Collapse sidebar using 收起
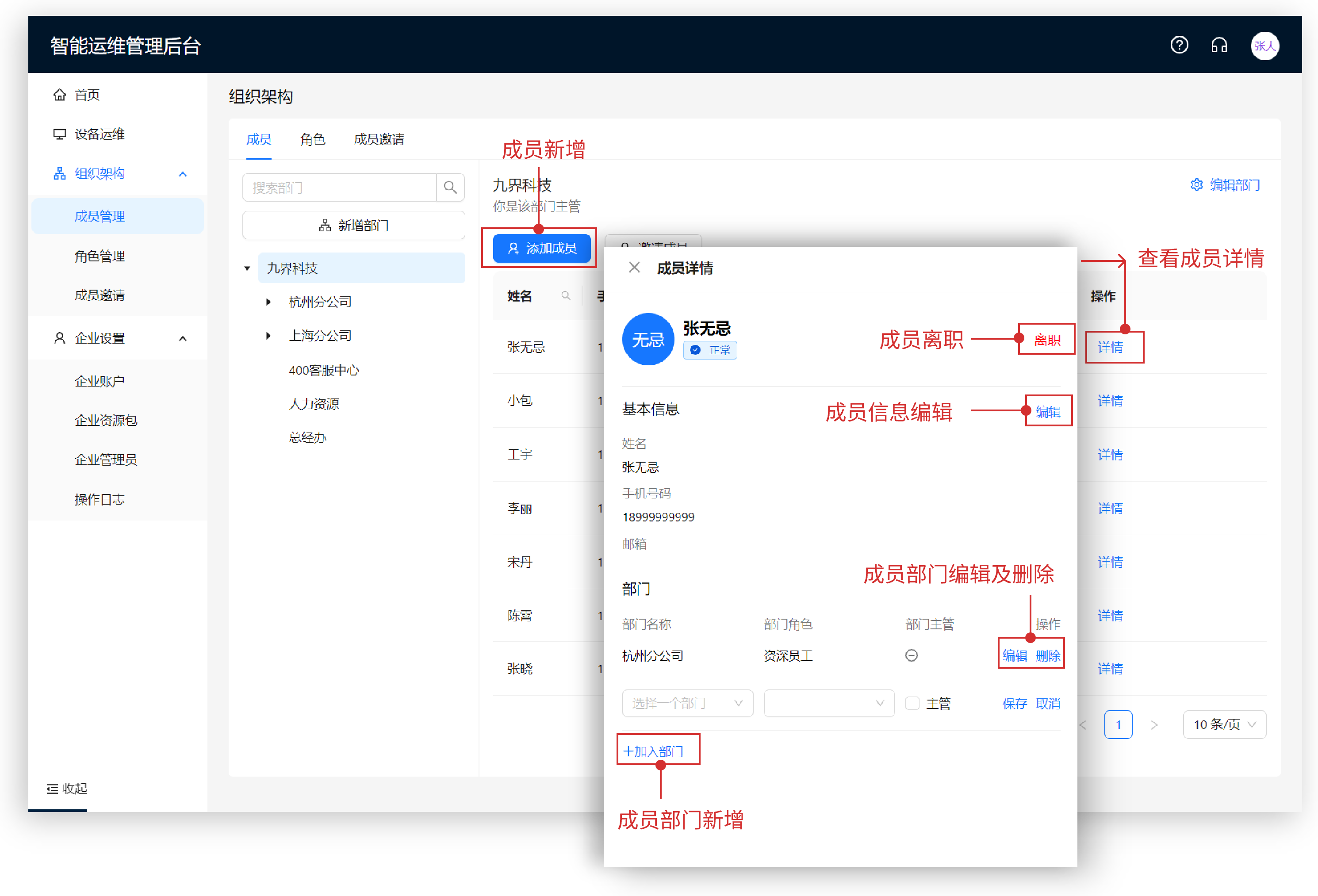Image resolution: width=1318 pixels, height=896 pixels. 67,788
